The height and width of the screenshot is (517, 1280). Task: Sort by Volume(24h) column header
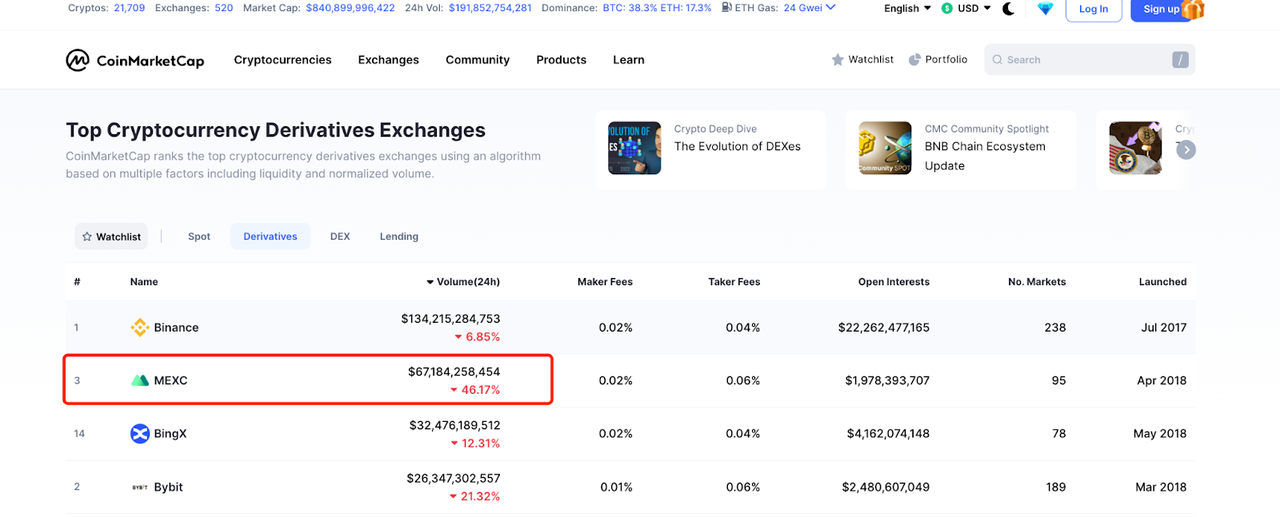coord(463,282)
